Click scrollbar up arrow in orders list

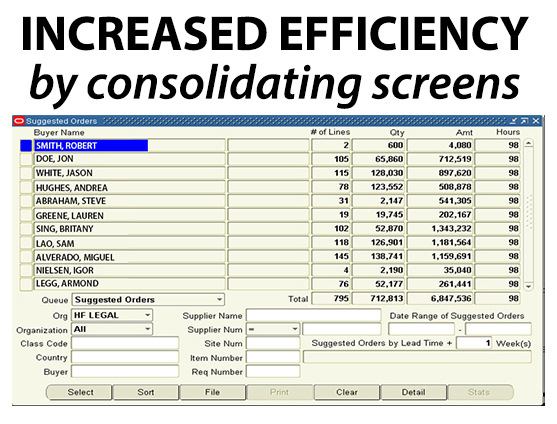coord(529,143)
